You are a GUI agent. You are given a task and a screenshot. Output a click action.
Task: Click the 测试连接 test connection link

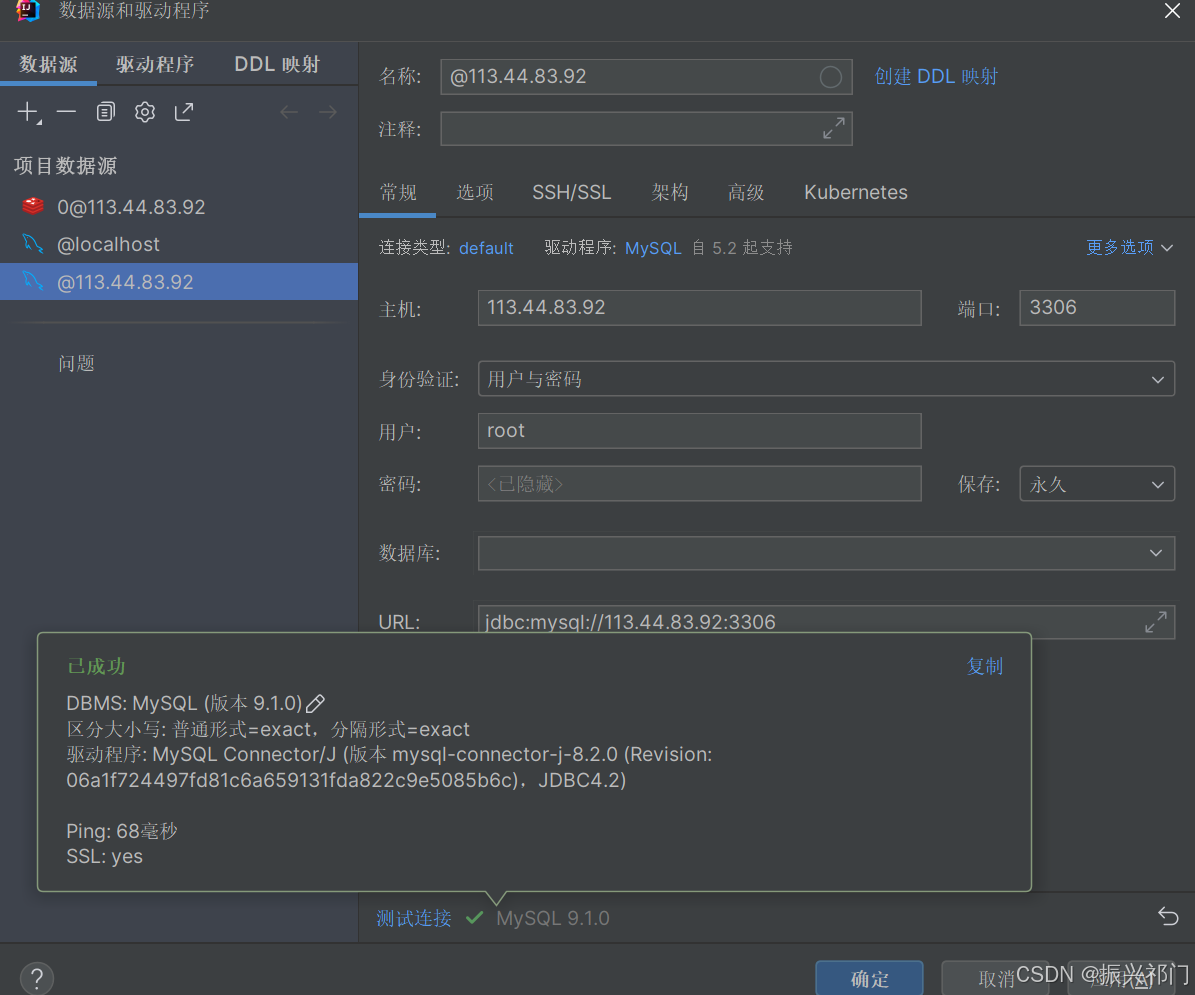click(414, 918)
